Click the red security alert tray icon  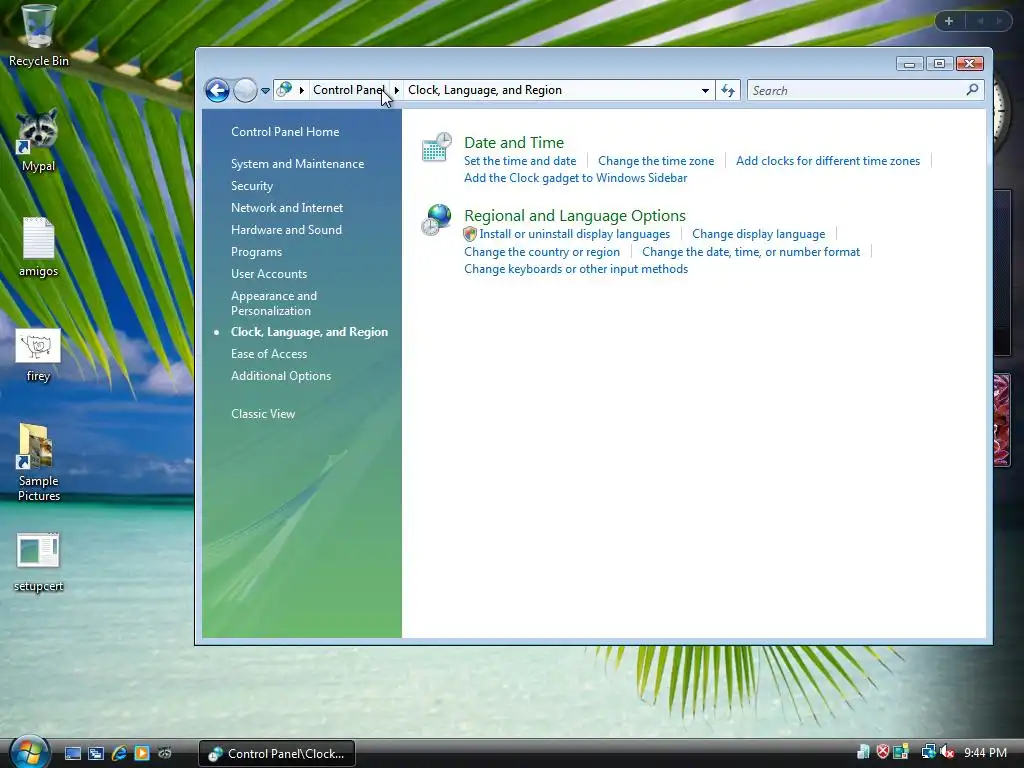click(x=882, y=752)
